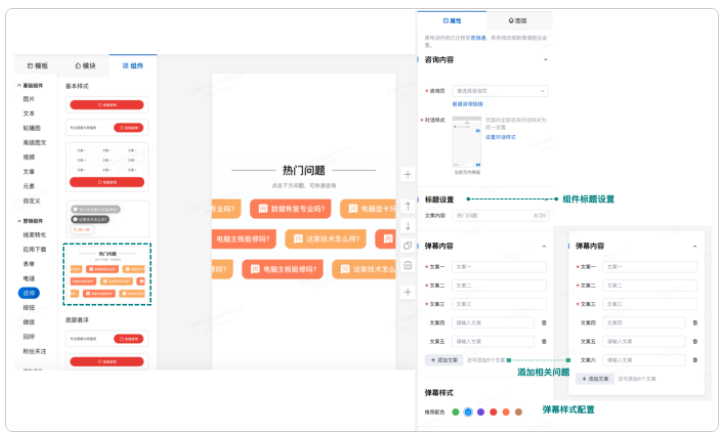
Task: Open the 咨询页 dropdown
Action: click(x=499, y=91)
